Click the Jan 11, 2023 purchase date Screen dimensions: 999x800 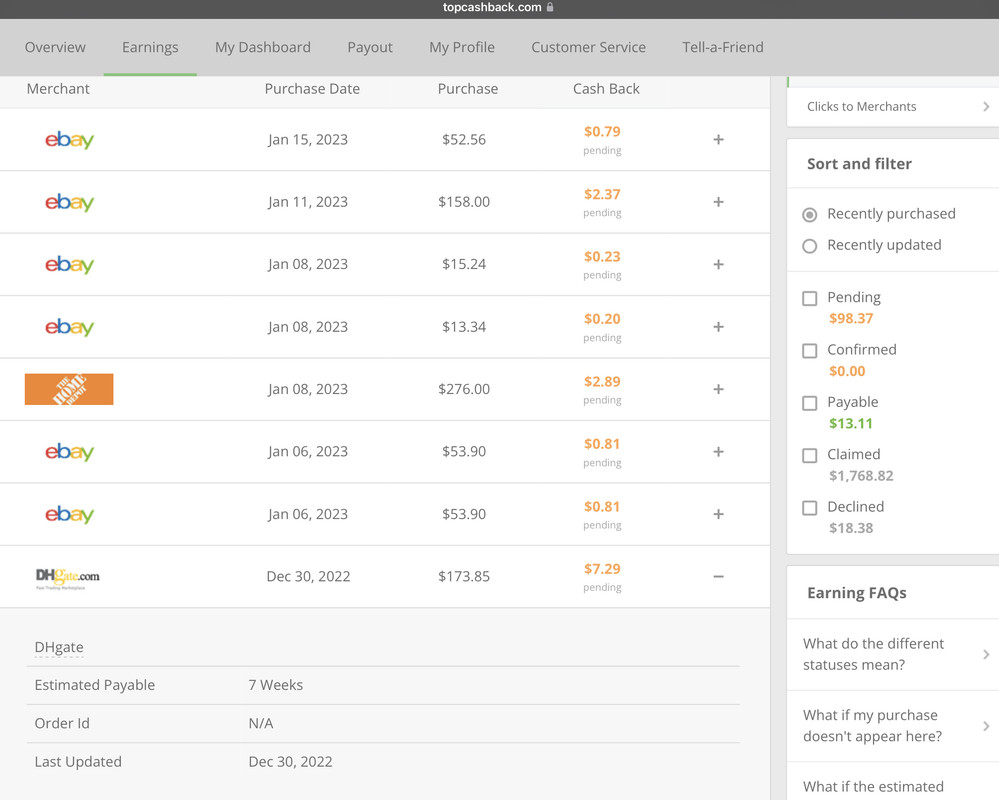[308, 202]
